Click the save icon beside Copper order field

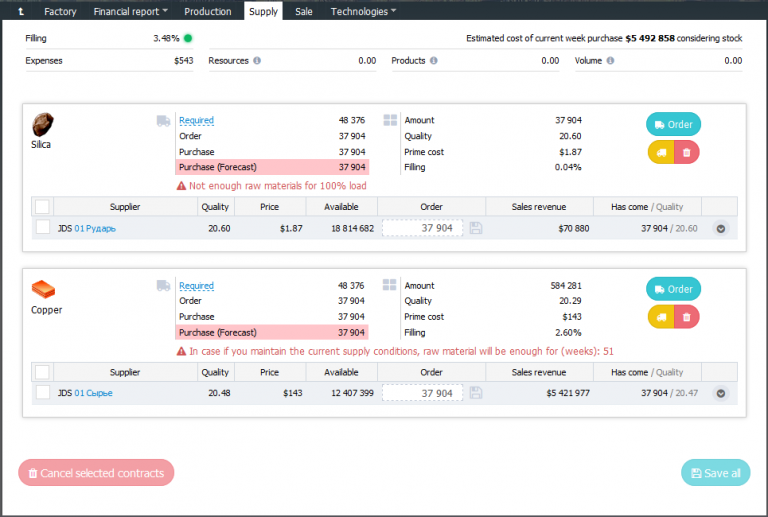click(x=476, y=393)
